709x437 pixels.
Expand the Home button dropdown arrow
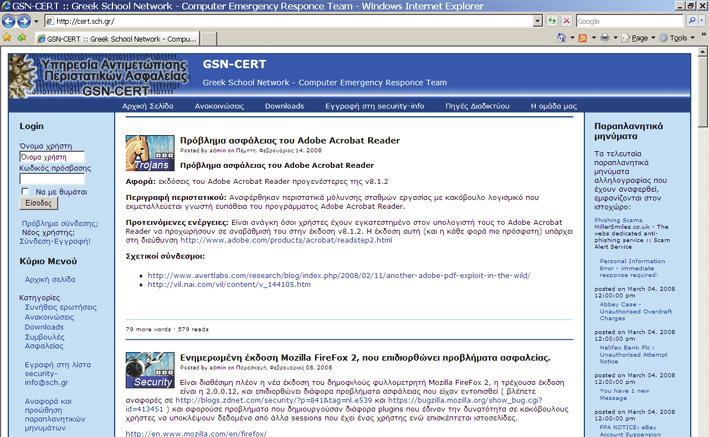tap(572, 38)
